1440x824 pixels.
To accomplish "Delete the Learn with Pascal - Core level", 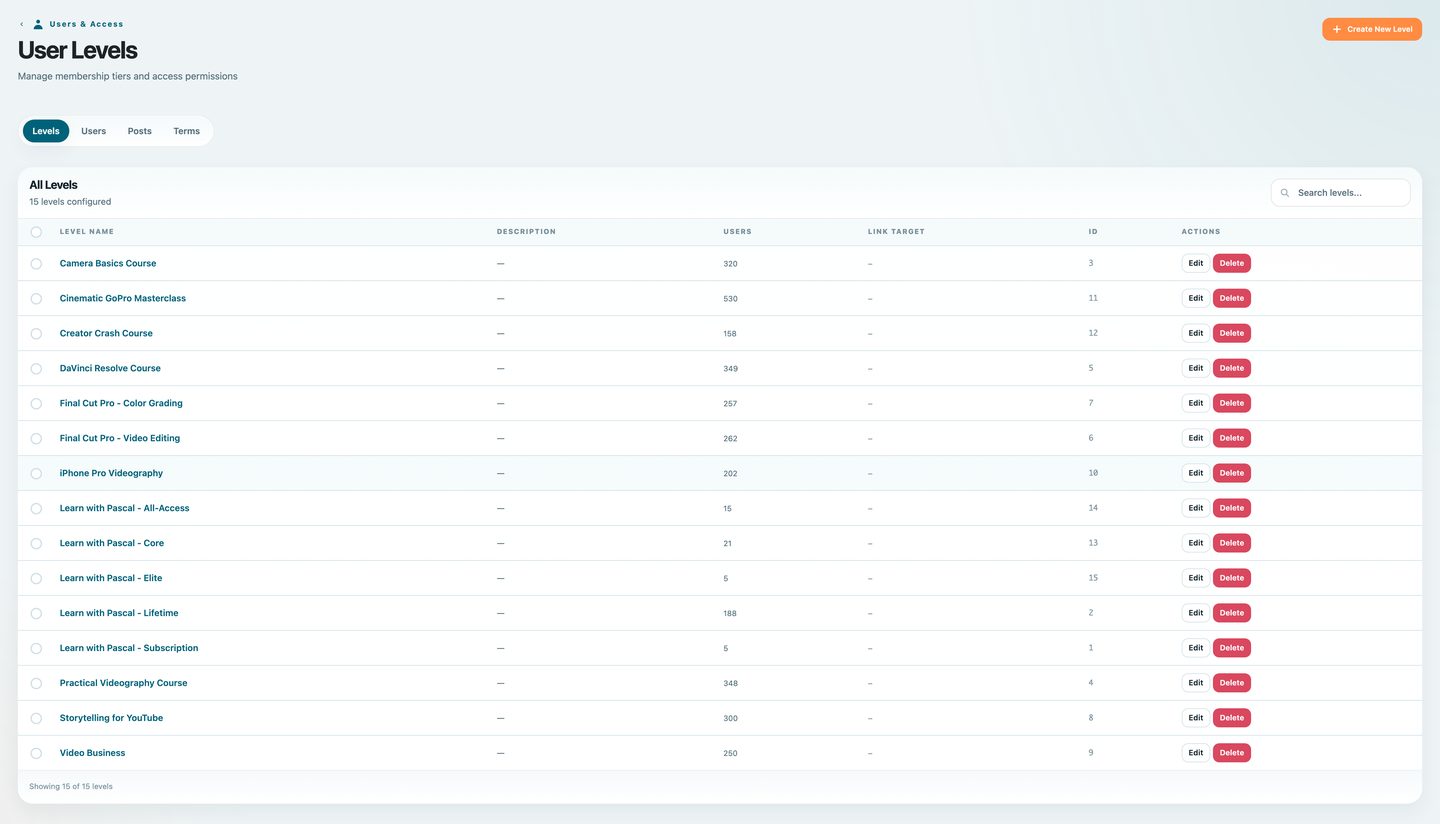I will click(x=1232, y=543).
